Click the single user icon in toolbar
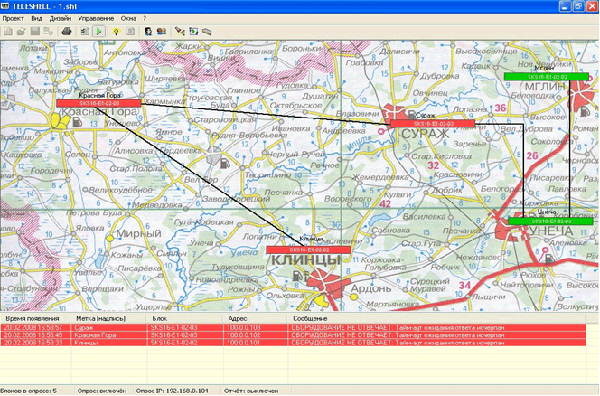 (148, 31)
